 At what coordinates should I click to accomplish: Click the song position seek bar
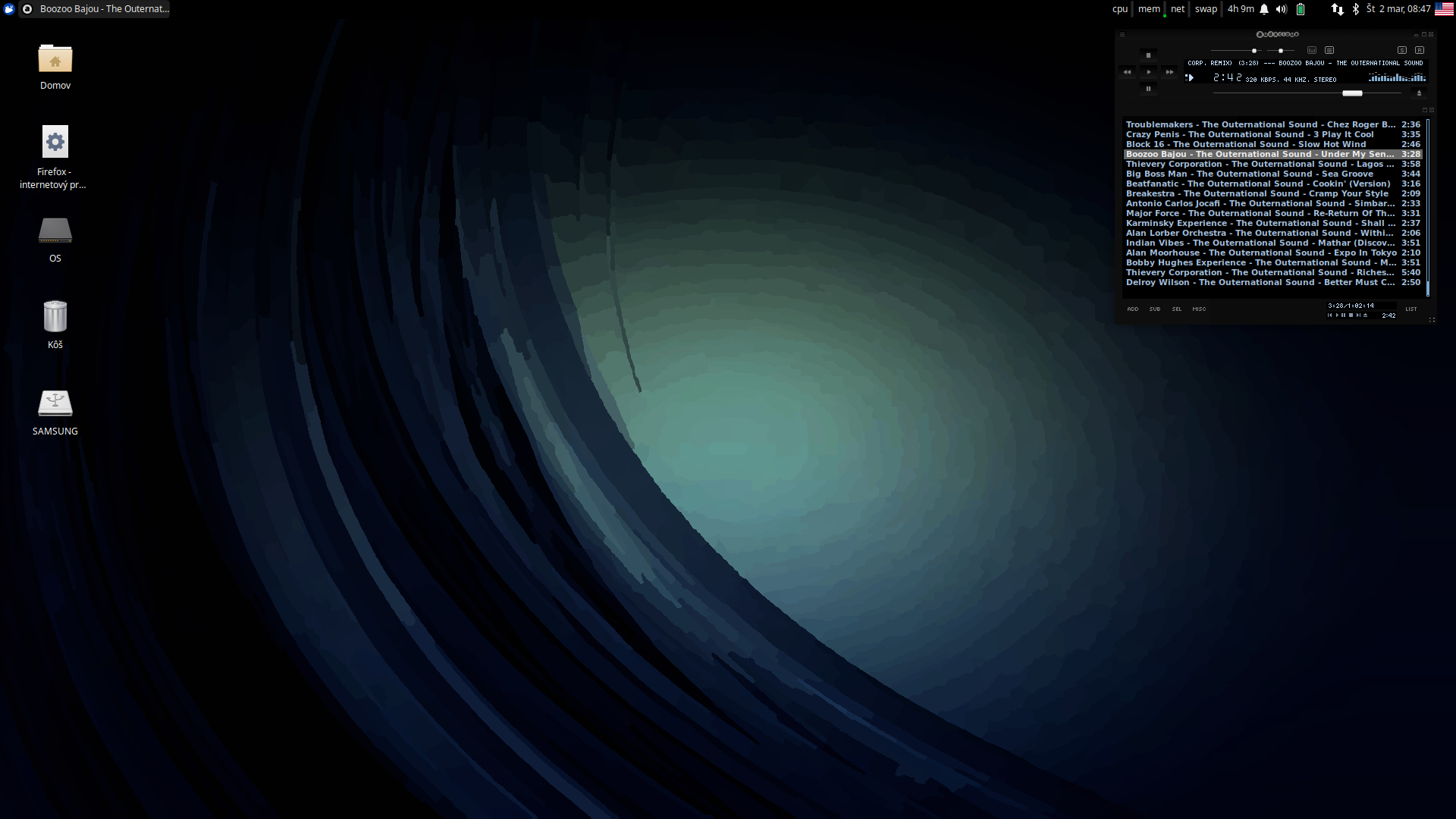click(x=1307, y=93)
